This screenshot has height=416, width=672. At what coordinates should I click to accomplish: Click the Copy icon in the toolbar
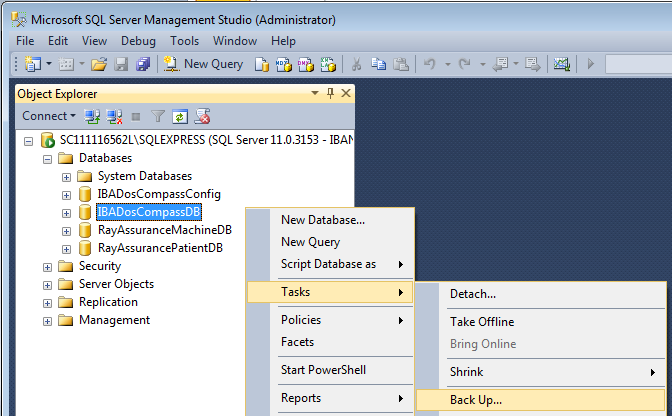tap(378, 64)
